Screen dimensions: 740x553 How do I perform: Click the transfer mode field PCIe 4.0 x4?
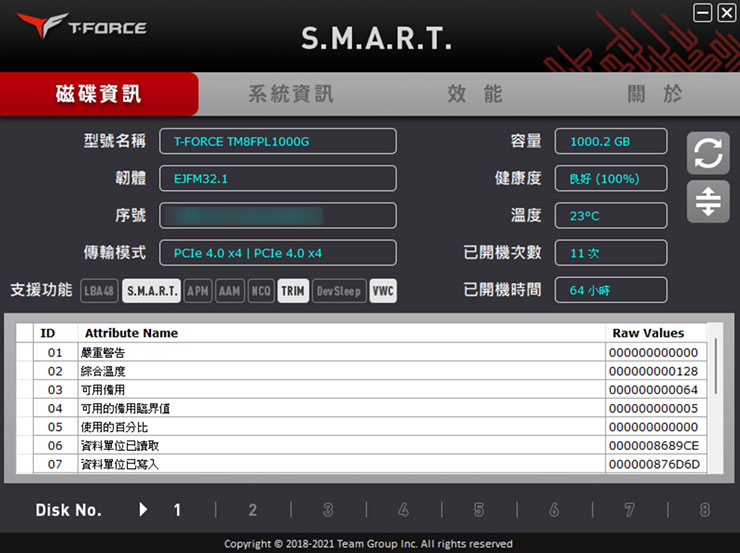[278, 253]
